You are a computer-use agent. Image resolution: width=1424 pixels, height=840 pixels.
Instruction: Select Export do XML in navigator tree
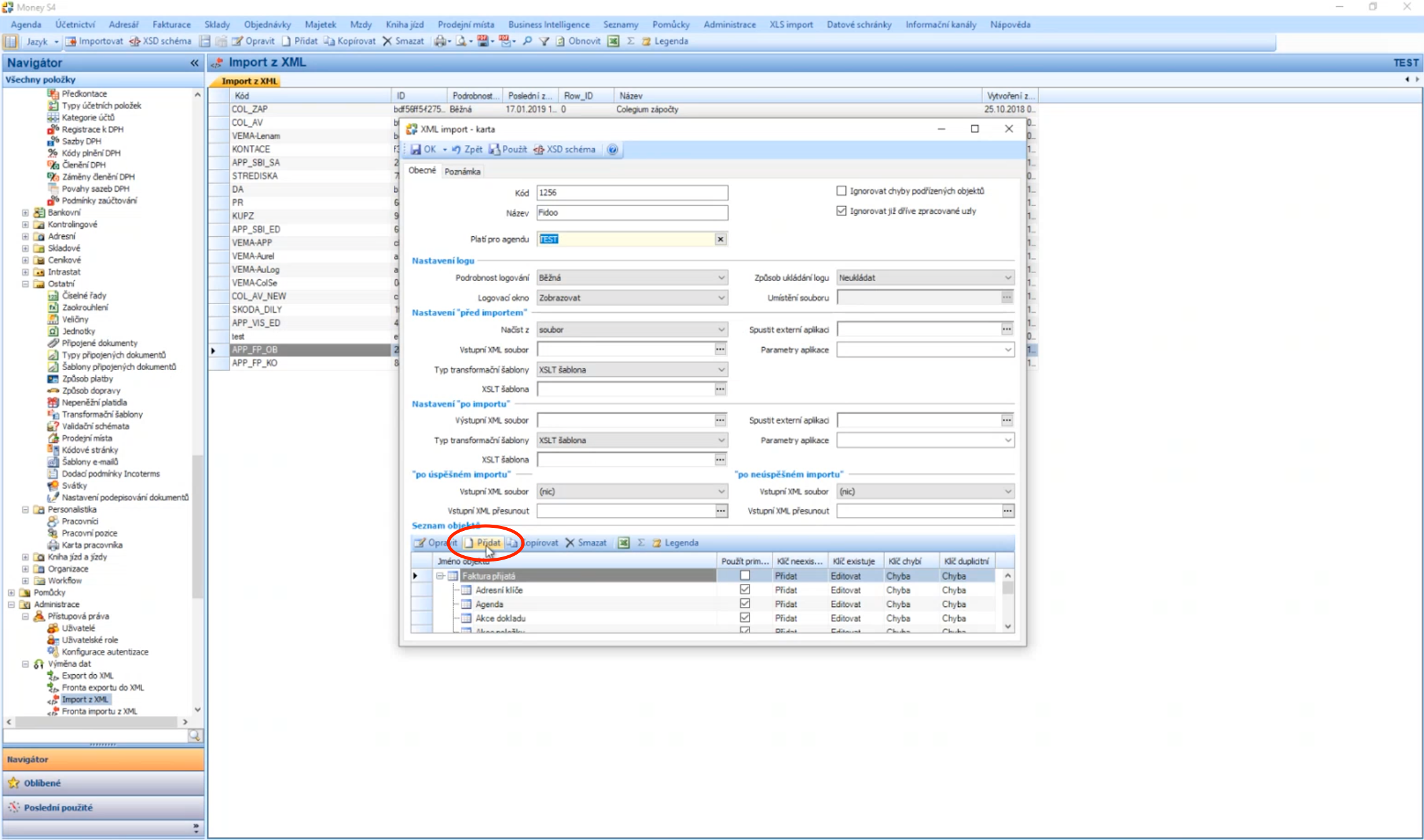87,675
